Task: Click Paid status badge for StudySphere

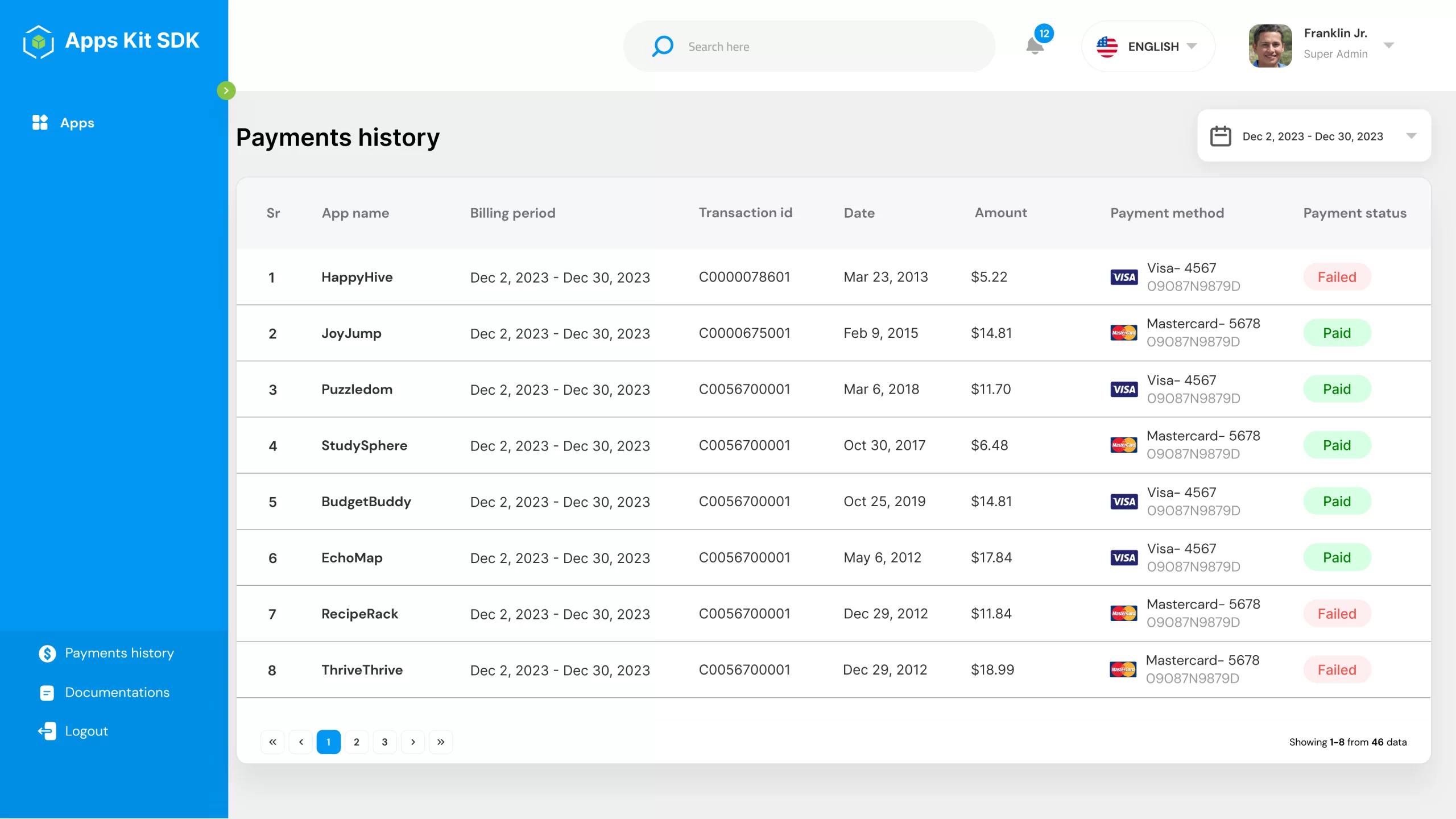Action: coord(1337,445)
